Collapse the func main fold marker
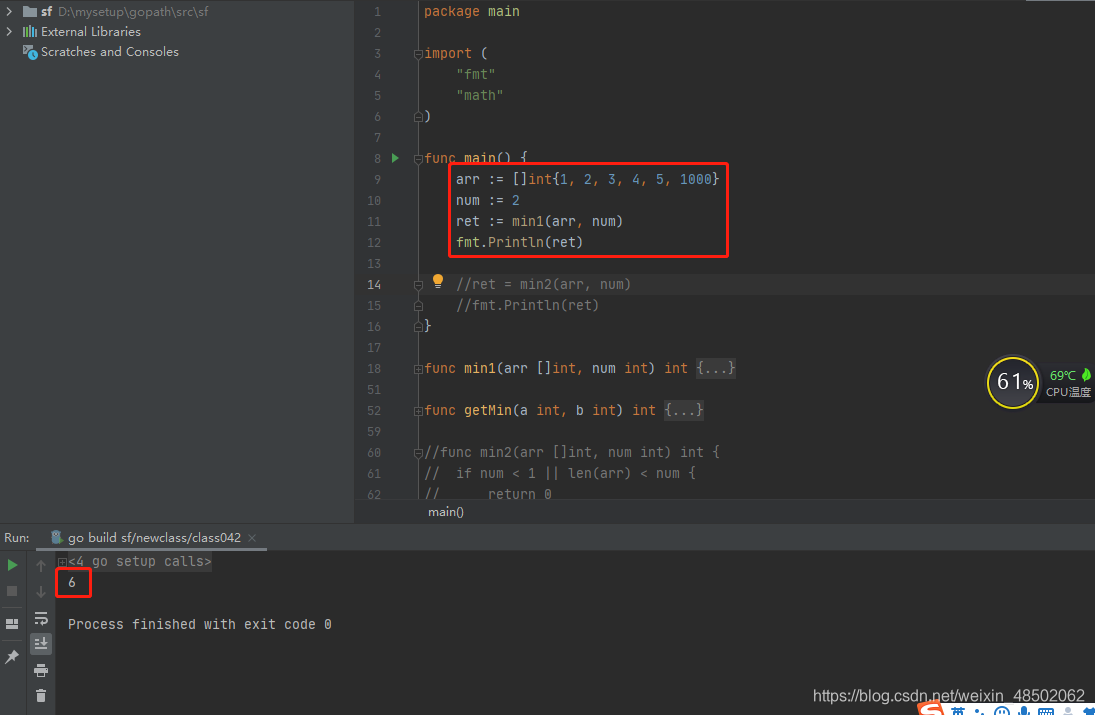The height and width of the screenshot is (715, 1095). tap(418, 159)
